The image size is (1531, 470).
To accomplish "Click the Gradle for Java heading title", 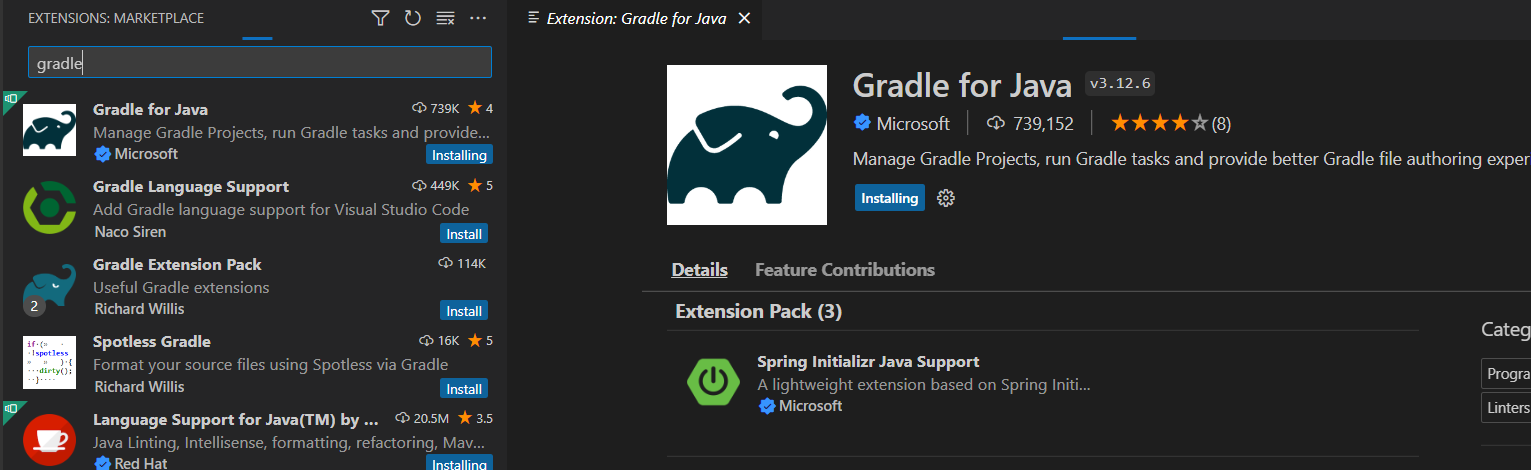I will [x=962, y=86].
